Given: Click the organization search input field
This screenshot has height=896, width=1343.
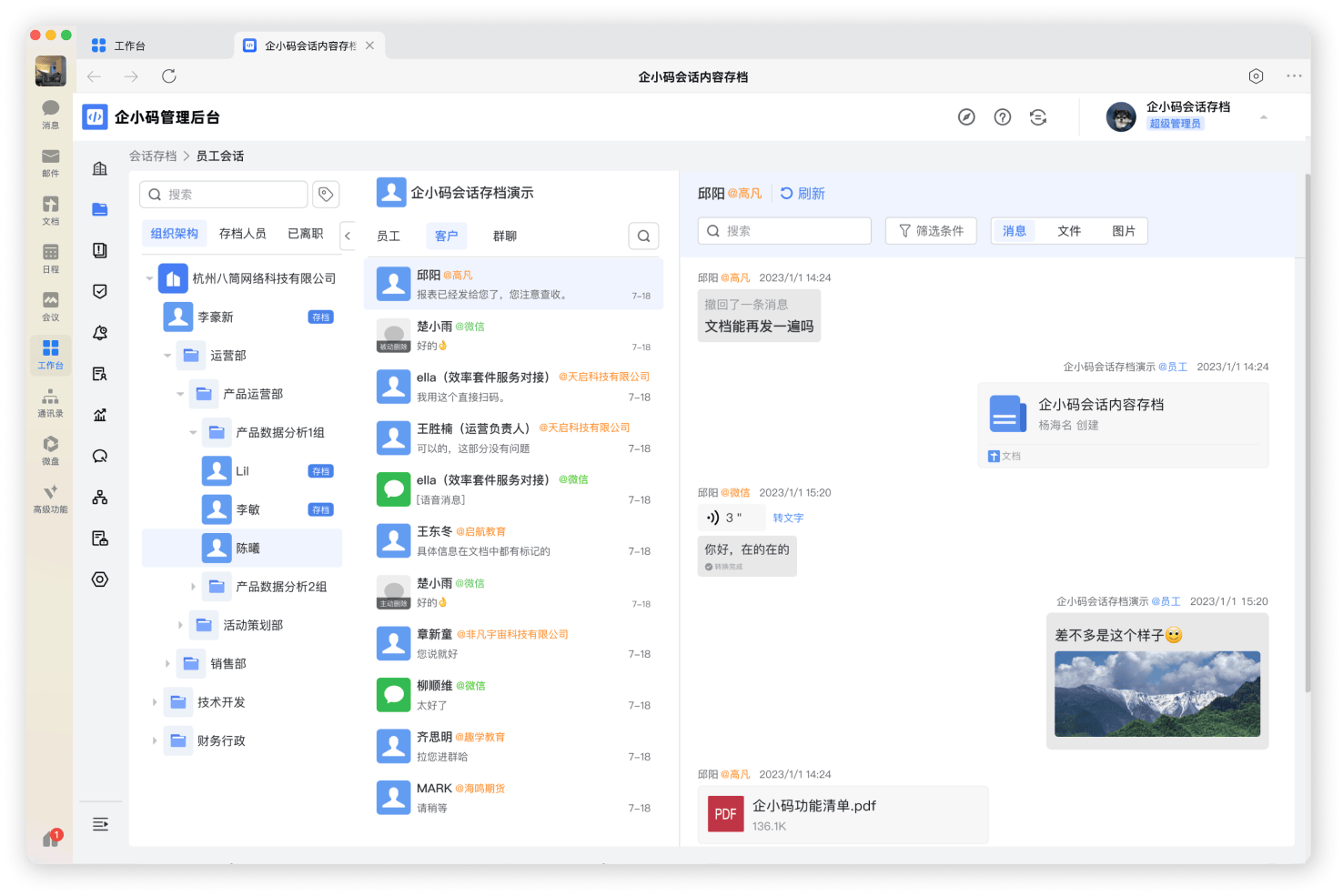Looking at the screenshot, I should tap(224, 195).
